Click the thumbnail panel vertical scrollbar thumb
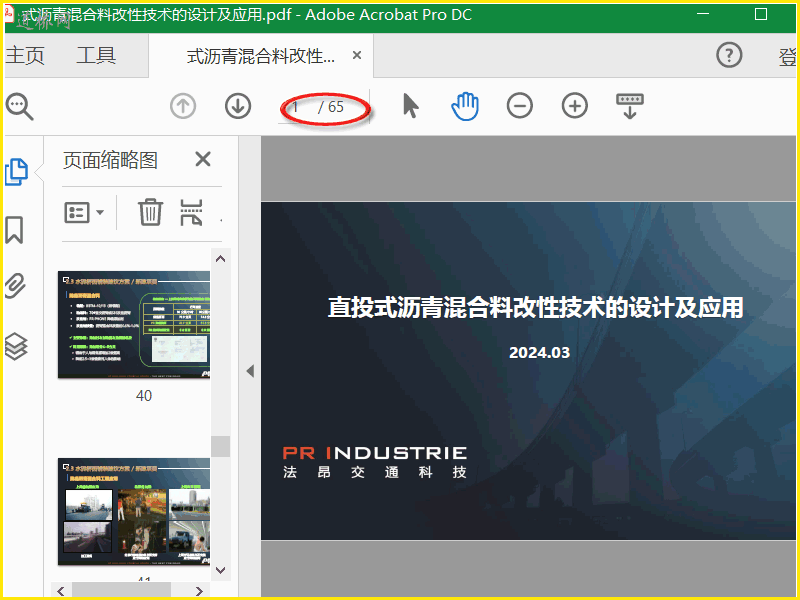Viewport: 800px width, 600px height. click(x=220, y=446)
